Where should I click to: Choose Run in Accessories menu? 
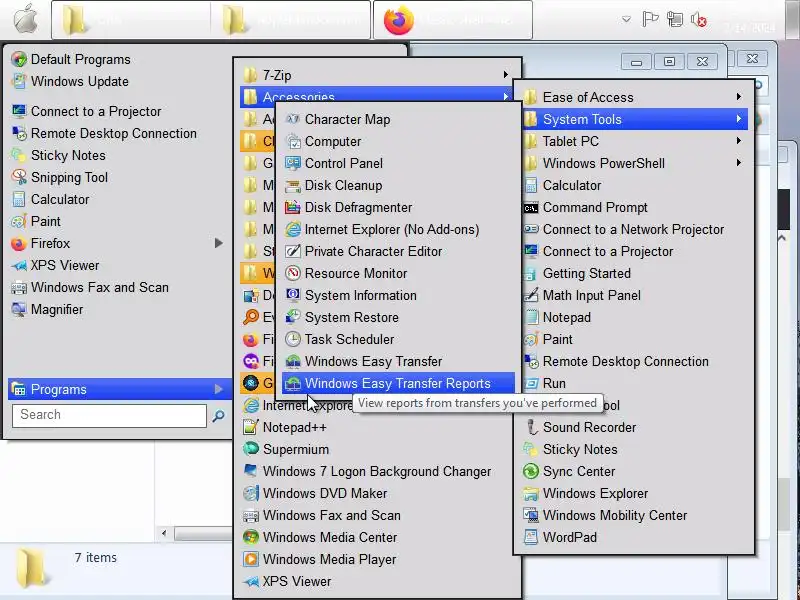point(634,383)
